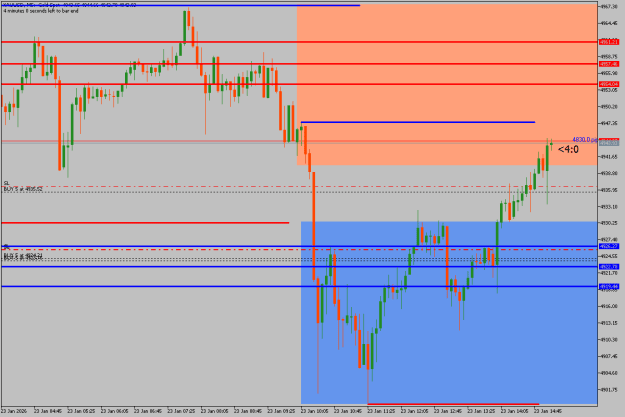
Task: Click the red 4954.04 price label
Action: (x=609, y=84)
